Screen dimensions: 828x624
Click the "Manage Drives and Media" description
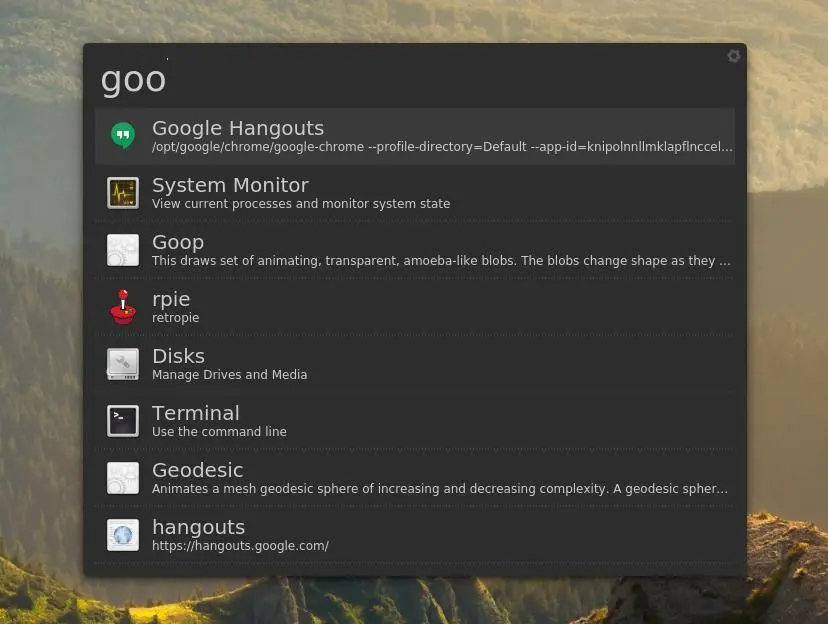click(x=230, y=375)
